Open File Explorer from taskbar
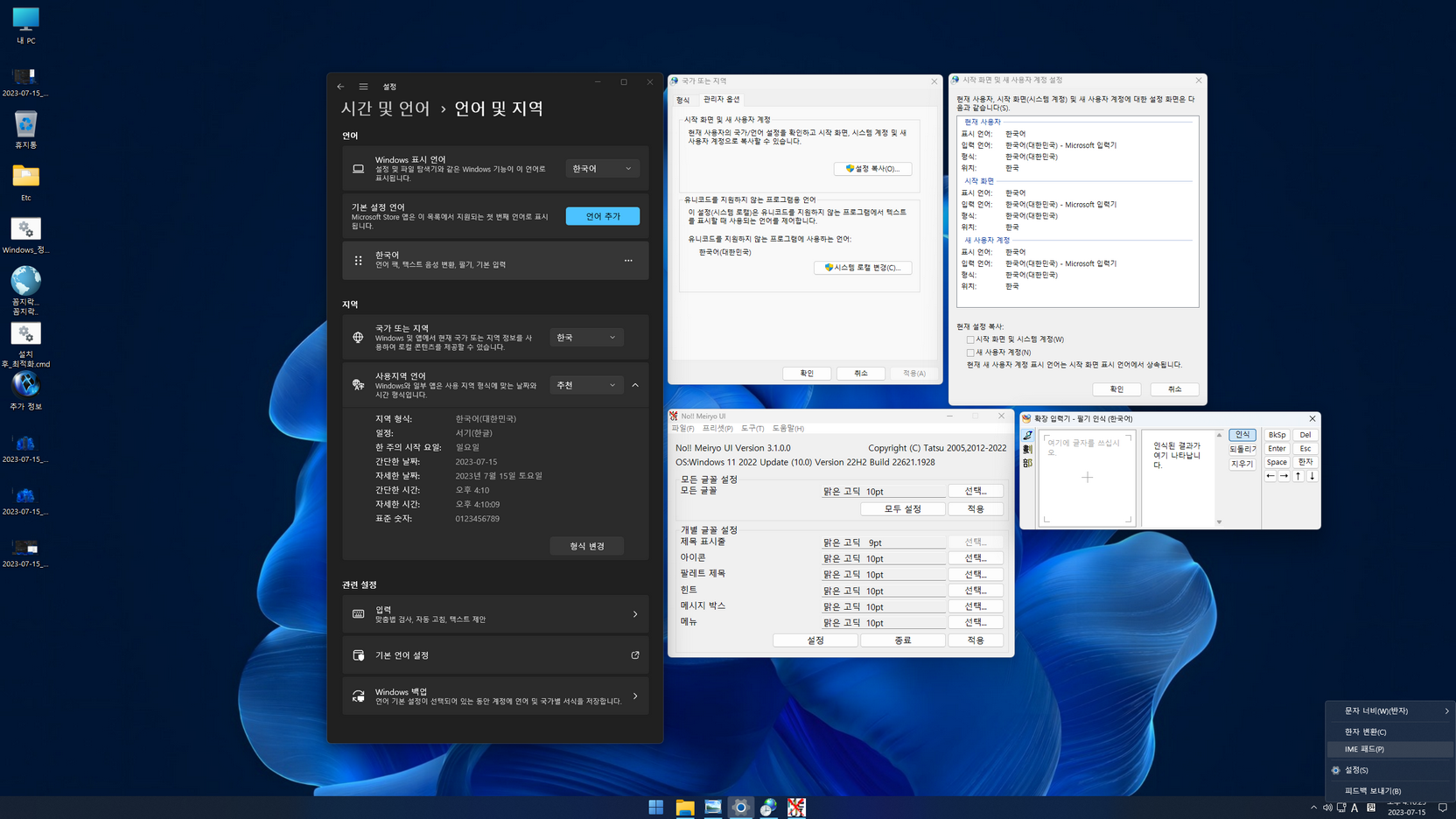The width and height of the screenshot is (1456, 819). click(x=684, y=808)
